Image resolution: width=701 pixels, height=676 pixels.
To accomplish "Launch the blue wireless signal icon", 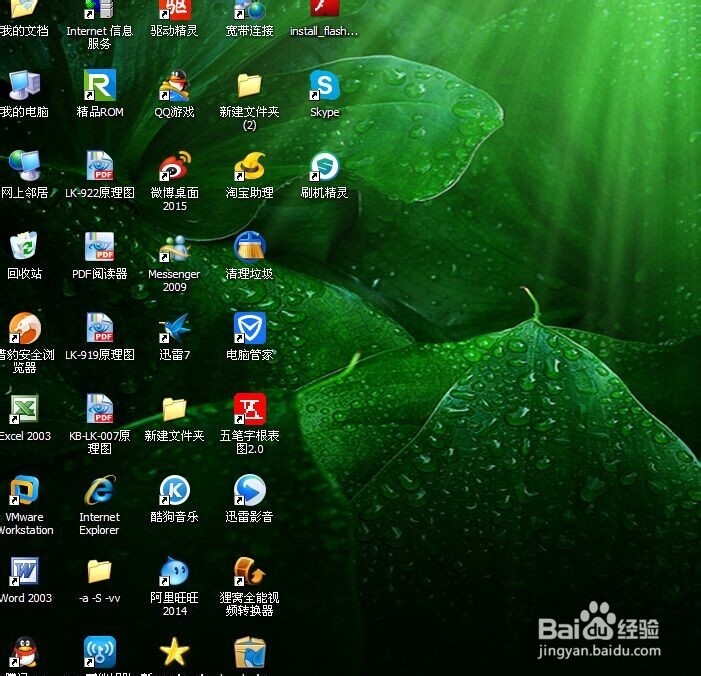I will coord(100,652).
